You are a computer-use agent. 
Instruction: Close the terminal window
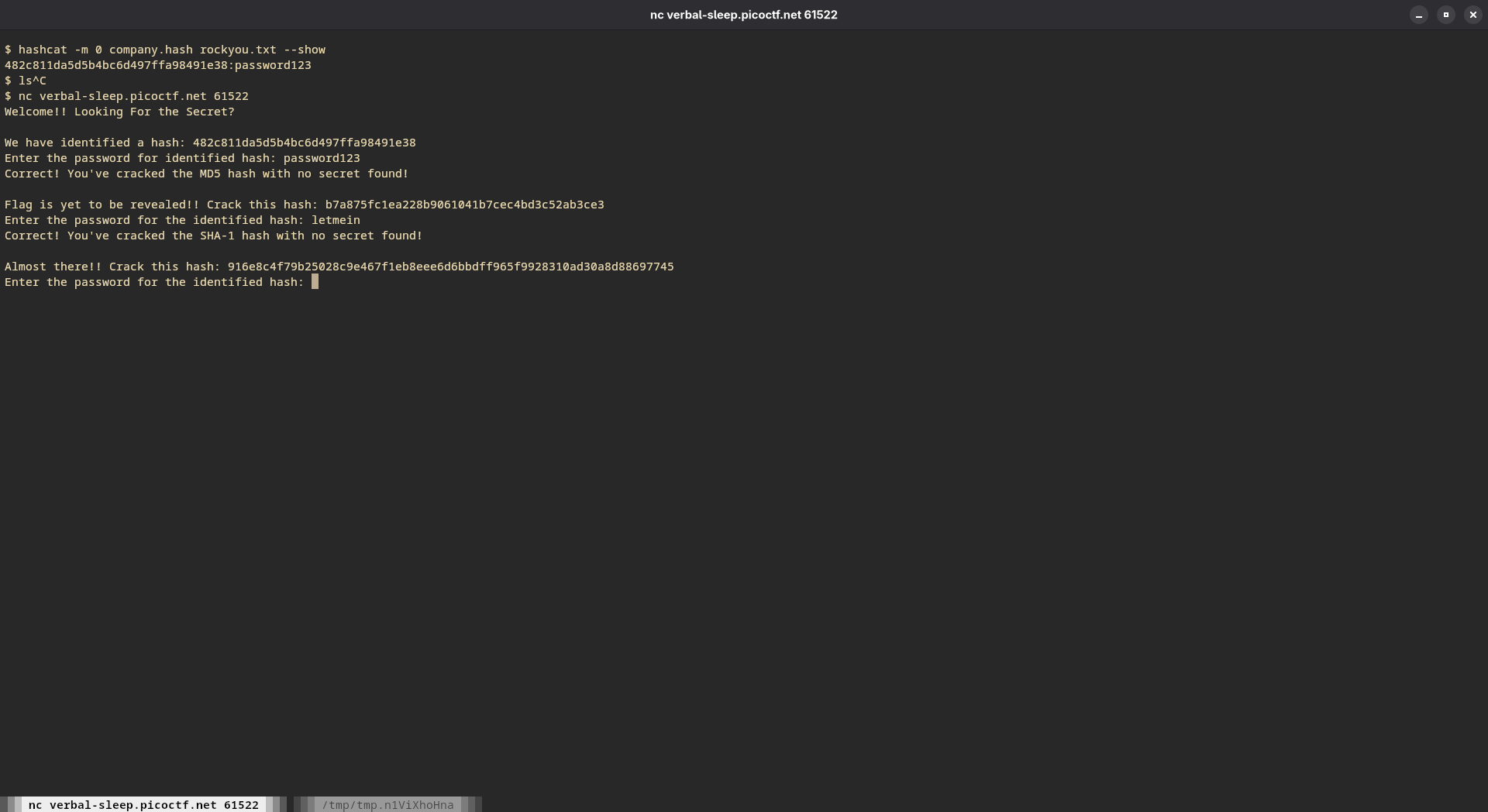coord(1472,15)
